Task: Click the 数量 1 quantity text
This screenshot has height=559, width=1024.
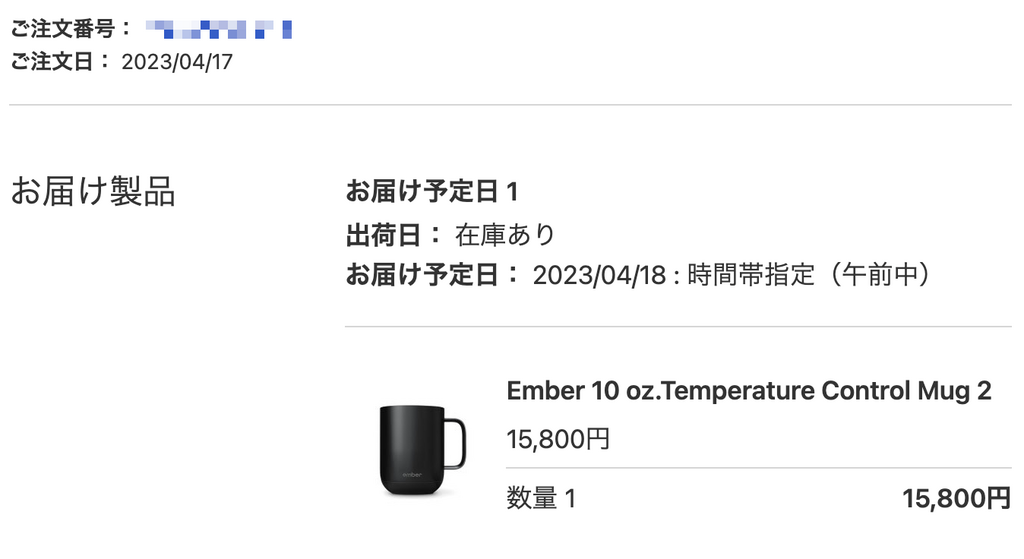Action: (x=541, y=497)
